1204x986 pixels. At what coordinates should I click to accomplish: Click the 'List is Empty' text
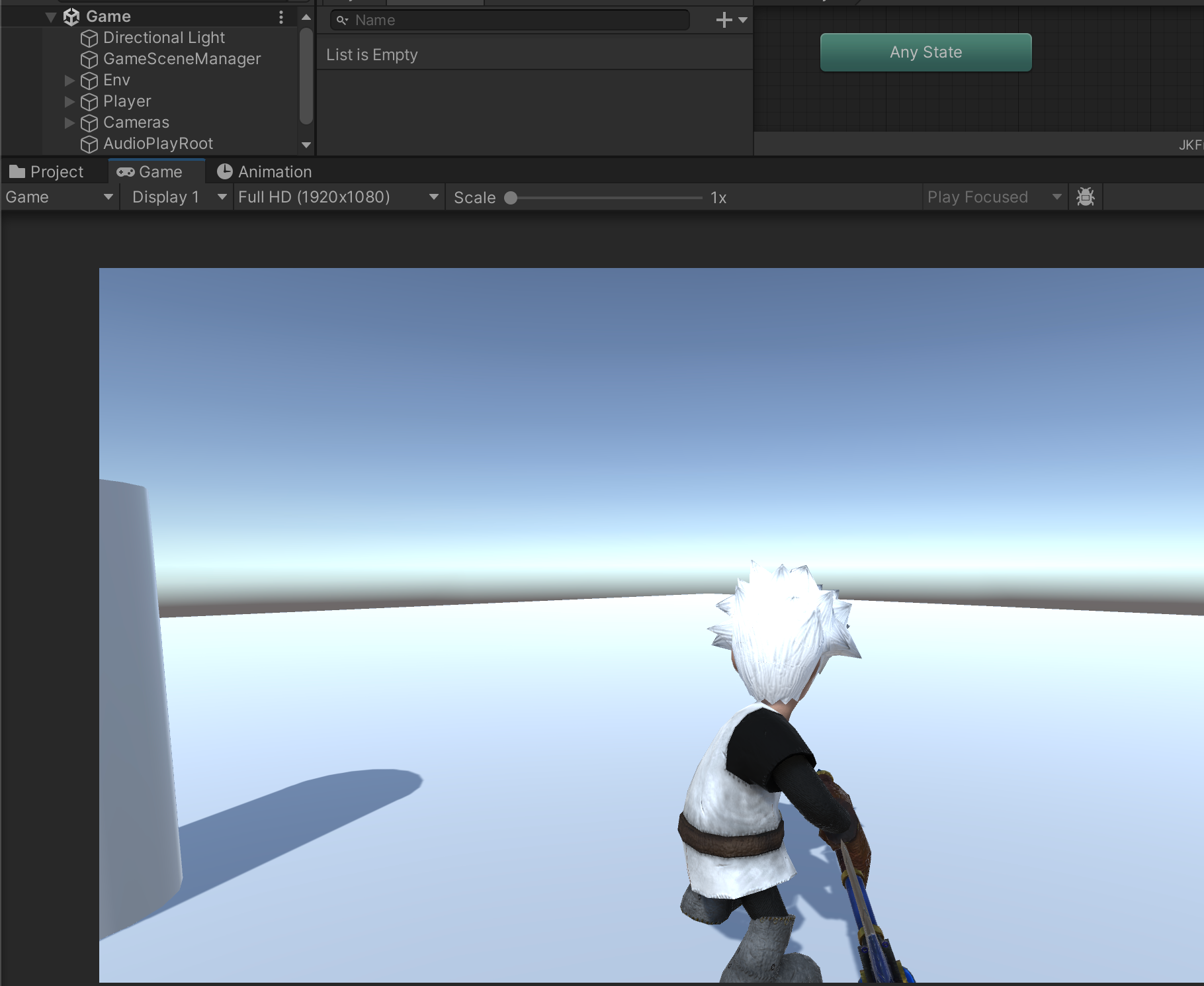pos(372,55)
